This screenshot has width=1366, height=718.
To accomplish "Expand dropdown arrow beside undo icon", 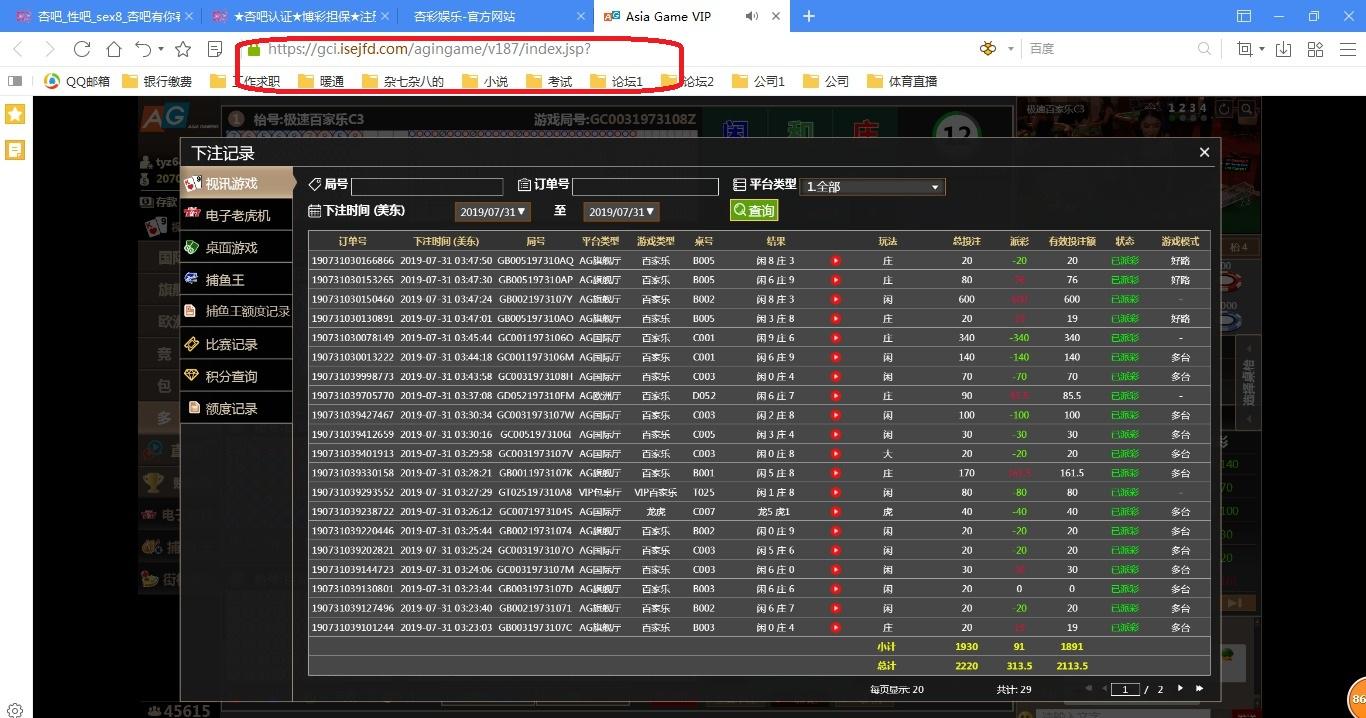I will (161, 49).
